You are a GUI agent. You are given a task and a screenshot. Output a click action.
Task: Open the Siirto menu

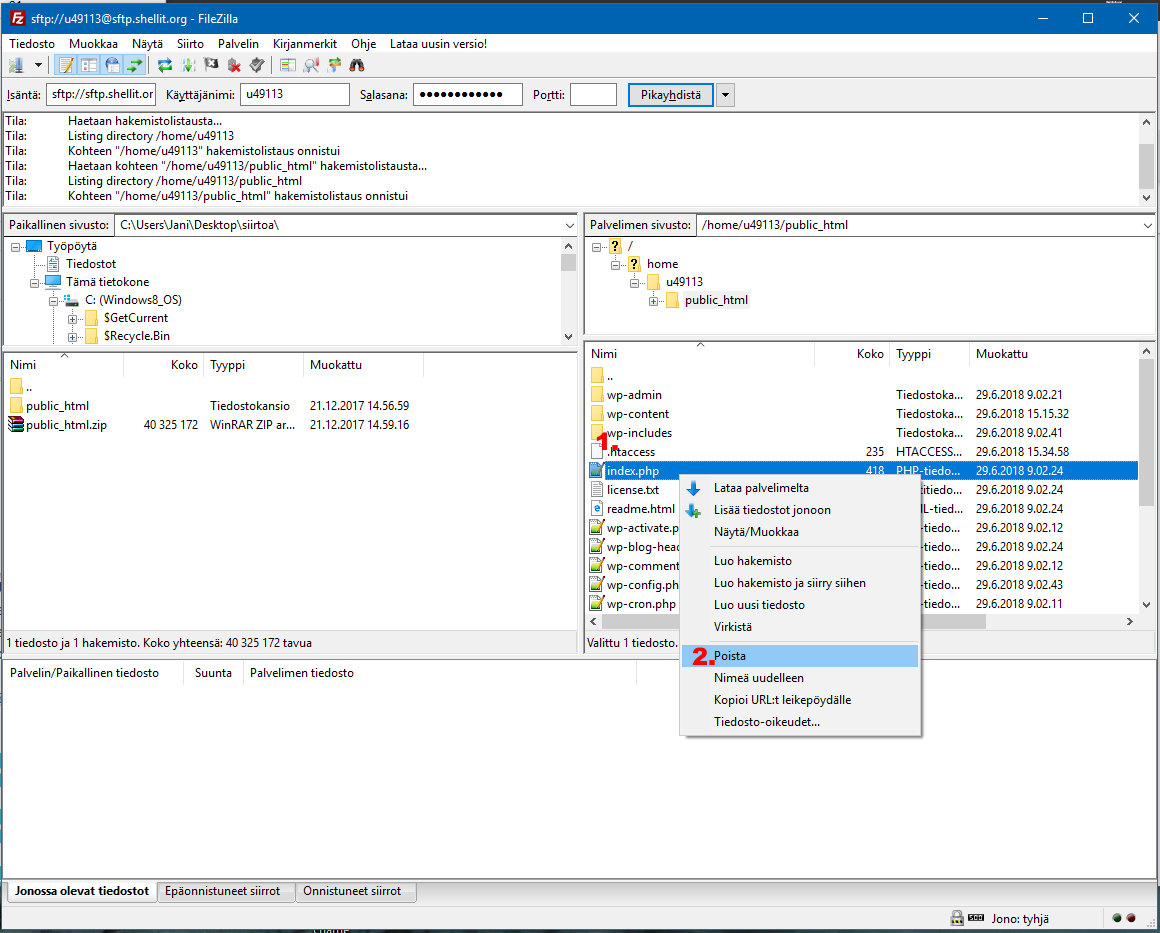coord(190,44)
